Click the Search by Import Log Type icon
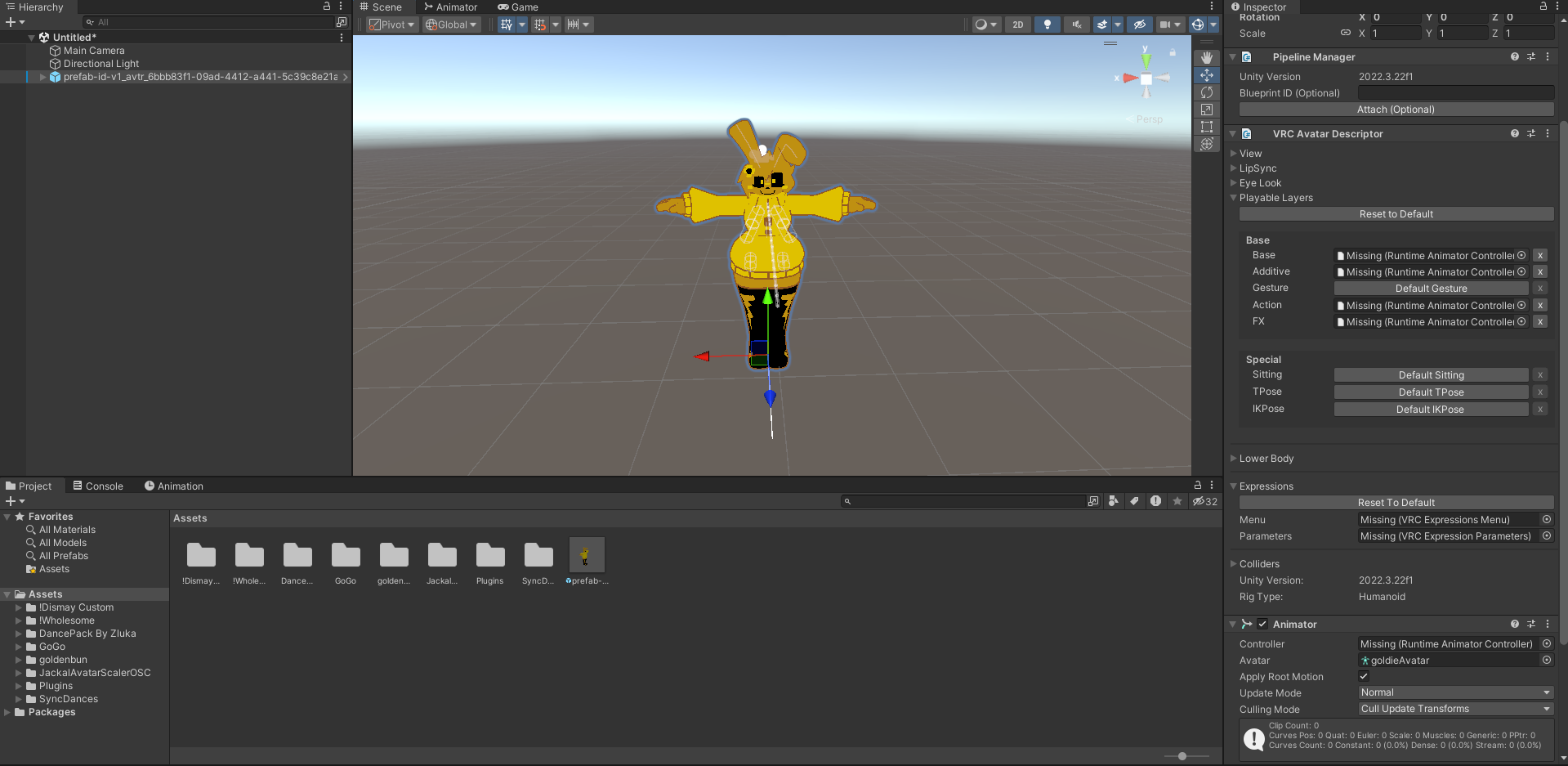Viewport: 1568px width, 766px height. tap(1155, 501)
